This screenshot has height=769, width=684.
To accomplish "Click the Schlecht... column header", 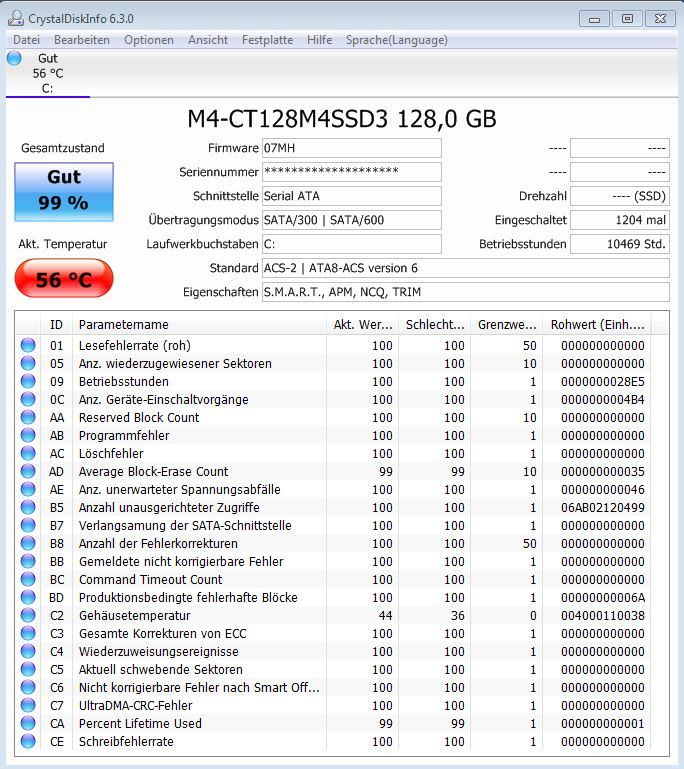I will (x=434, y=325).
